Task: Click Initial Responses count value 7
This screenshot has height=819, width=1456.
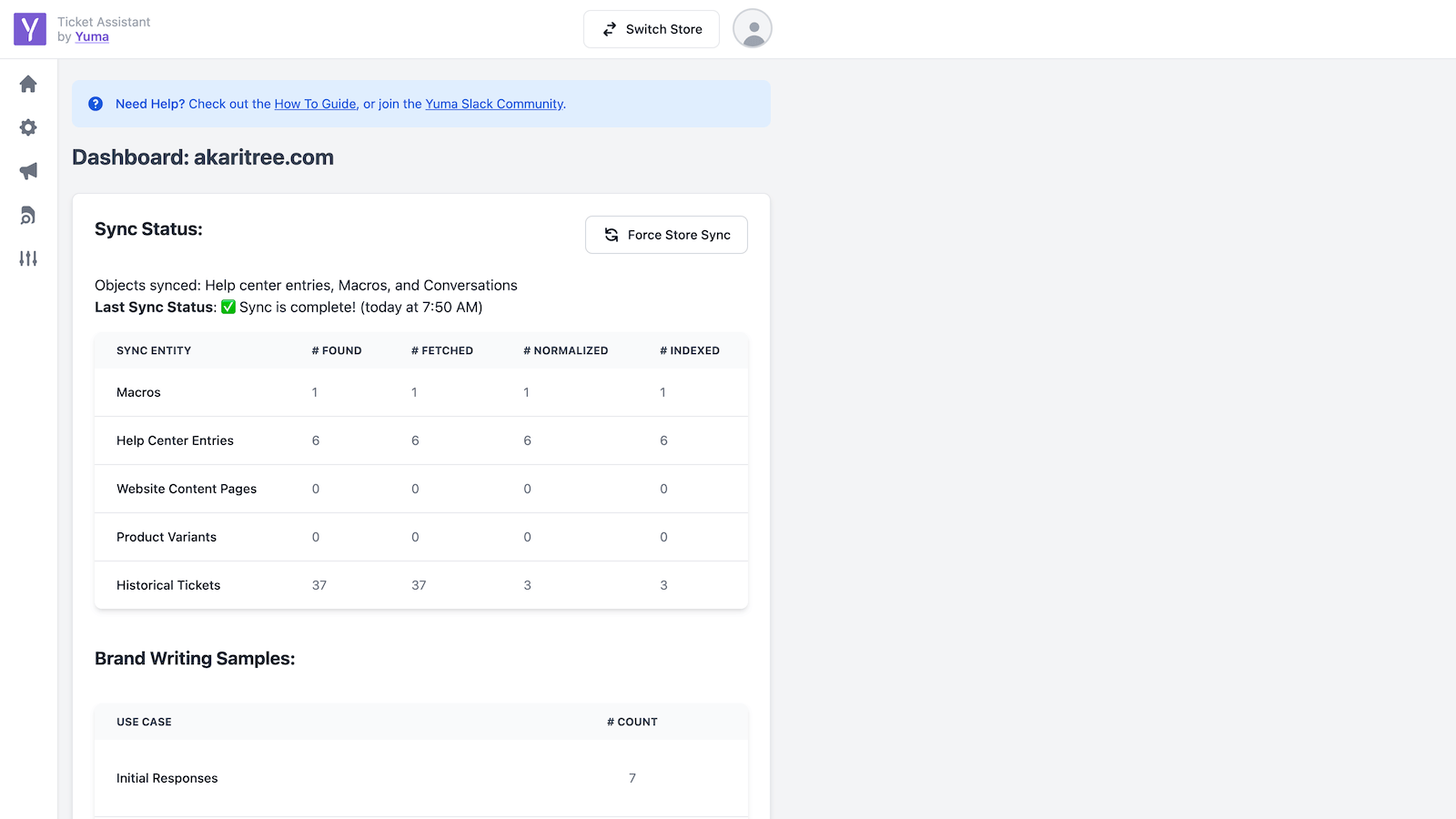Action: point(632,778)
